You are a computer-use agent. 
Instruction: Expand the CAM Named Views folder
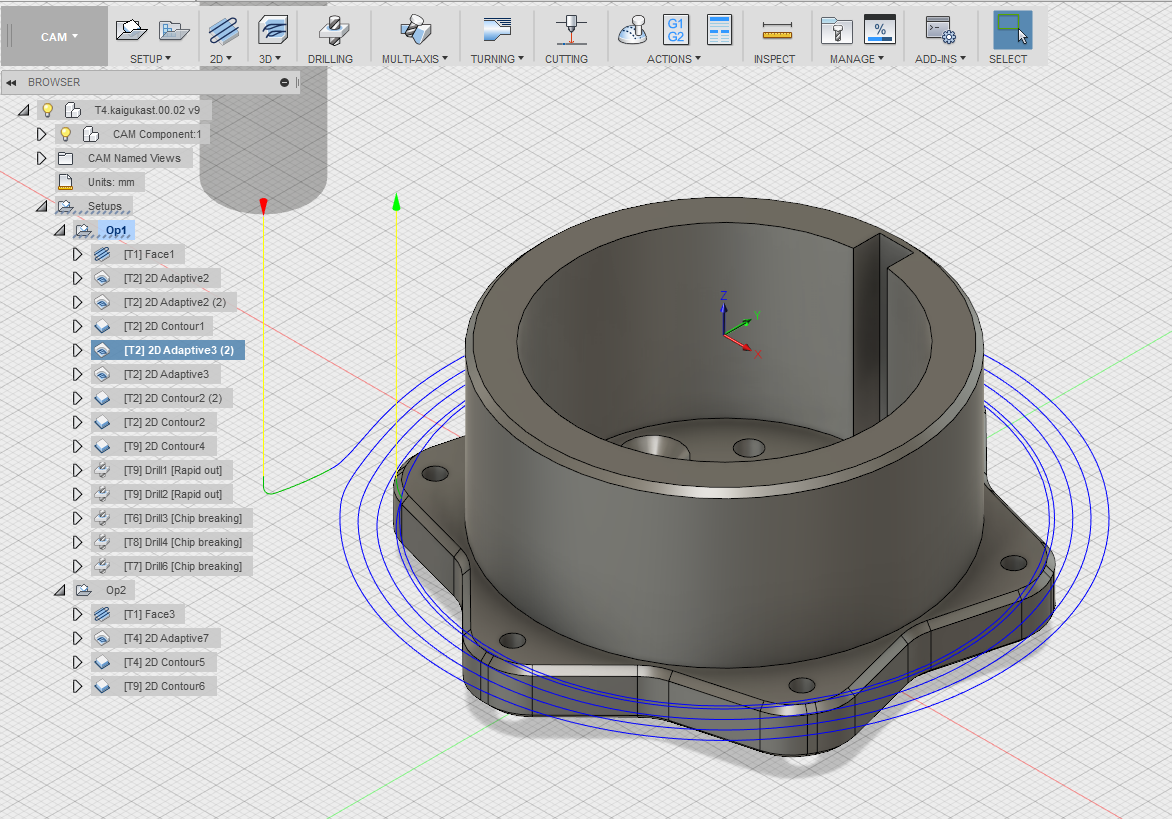point(41,158)
